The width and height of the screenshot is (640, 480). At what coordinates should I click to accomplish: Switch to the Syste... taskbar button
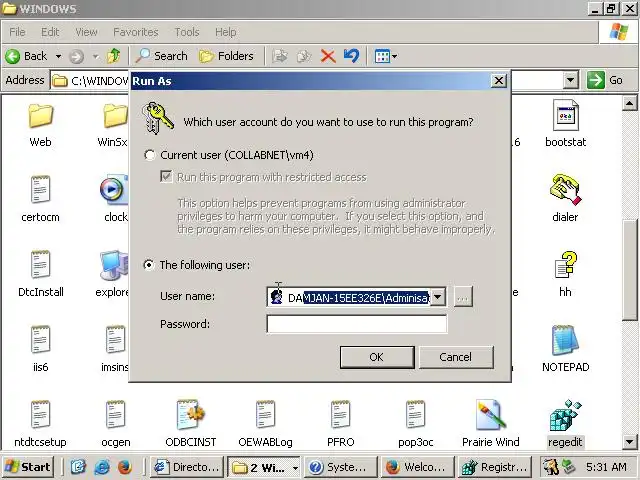point(341,467)
